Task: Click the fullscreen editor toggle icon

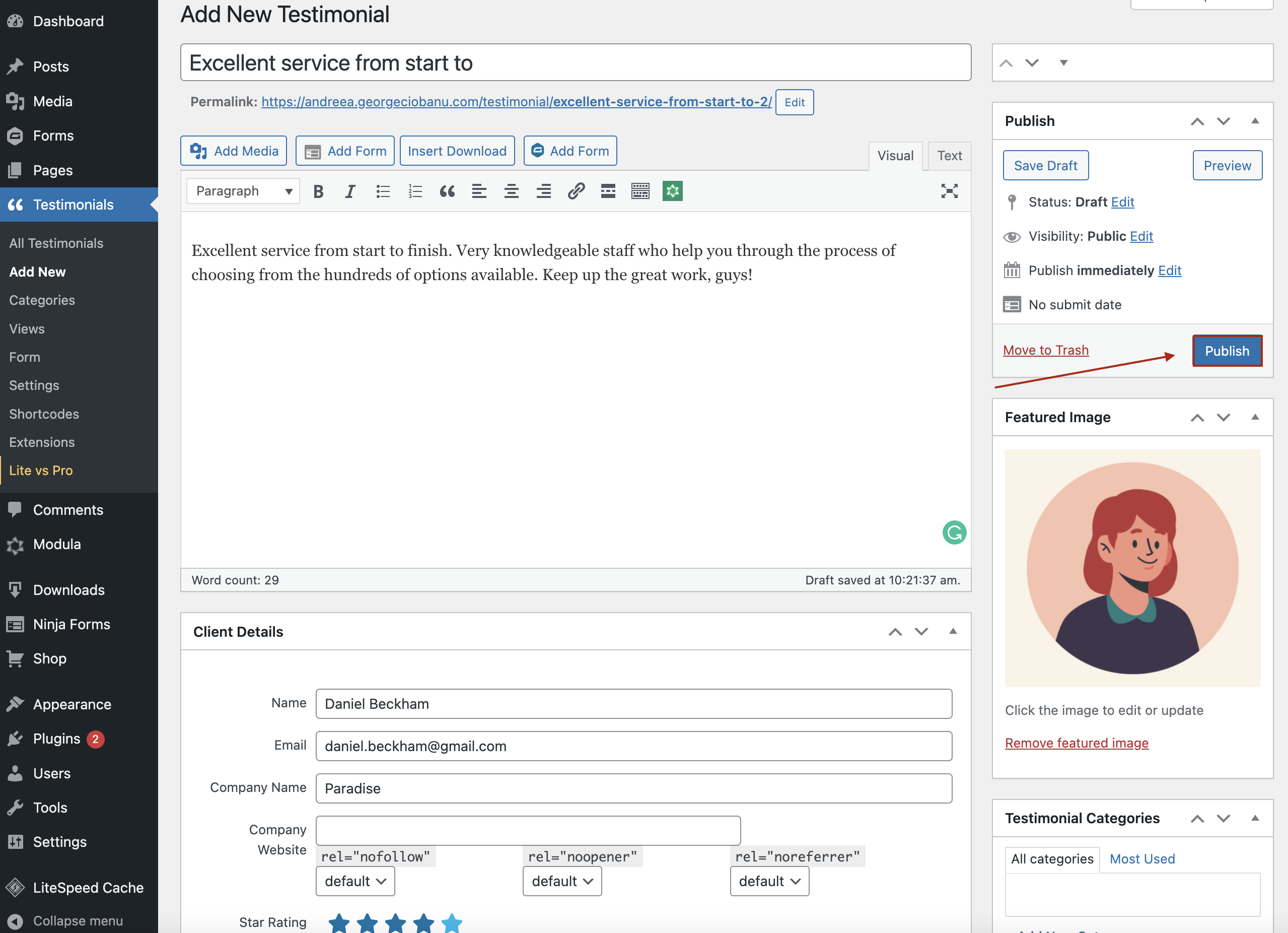Action: [x=949, y=190]
